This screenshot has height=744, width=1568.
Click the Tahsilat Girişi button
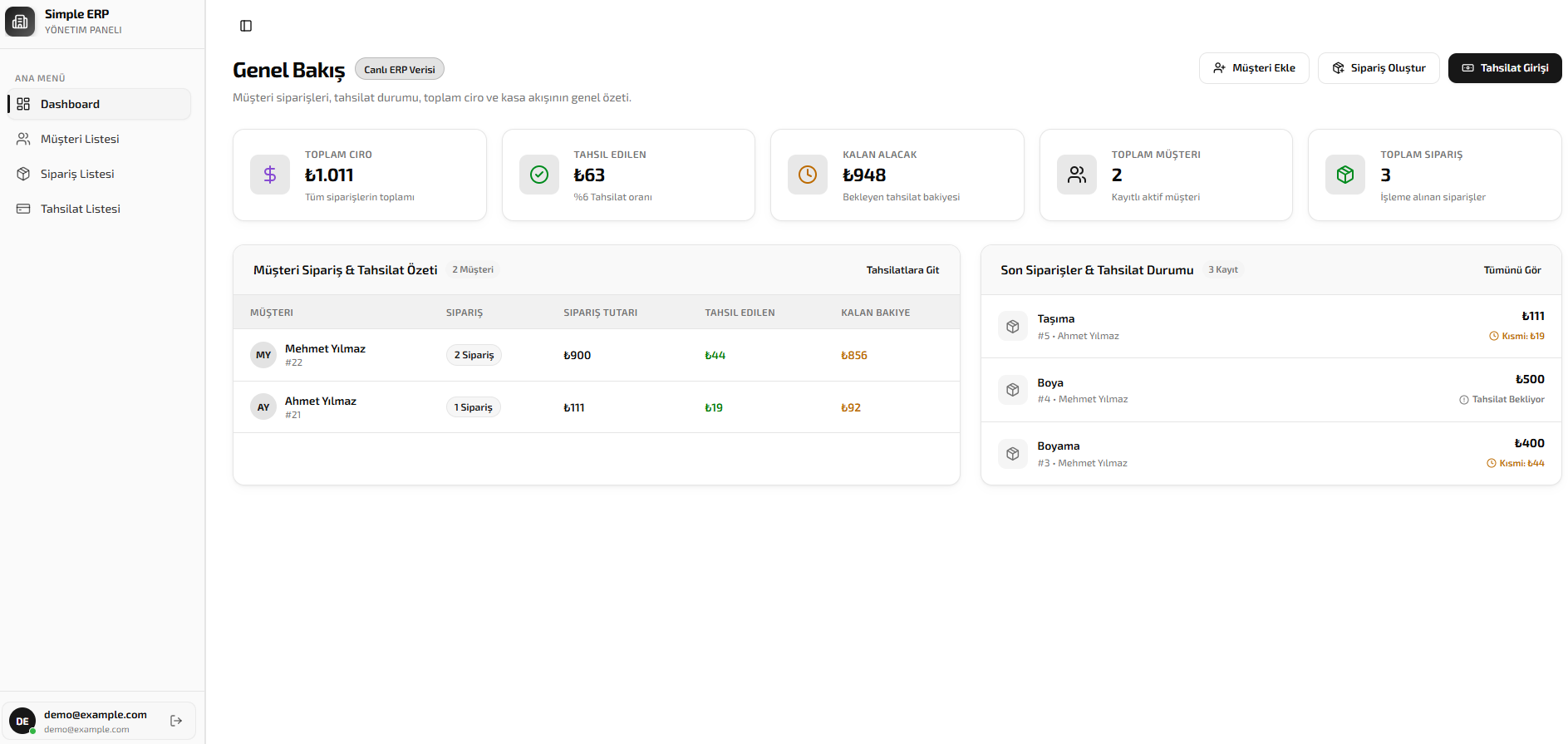(x=1505, y=68)
